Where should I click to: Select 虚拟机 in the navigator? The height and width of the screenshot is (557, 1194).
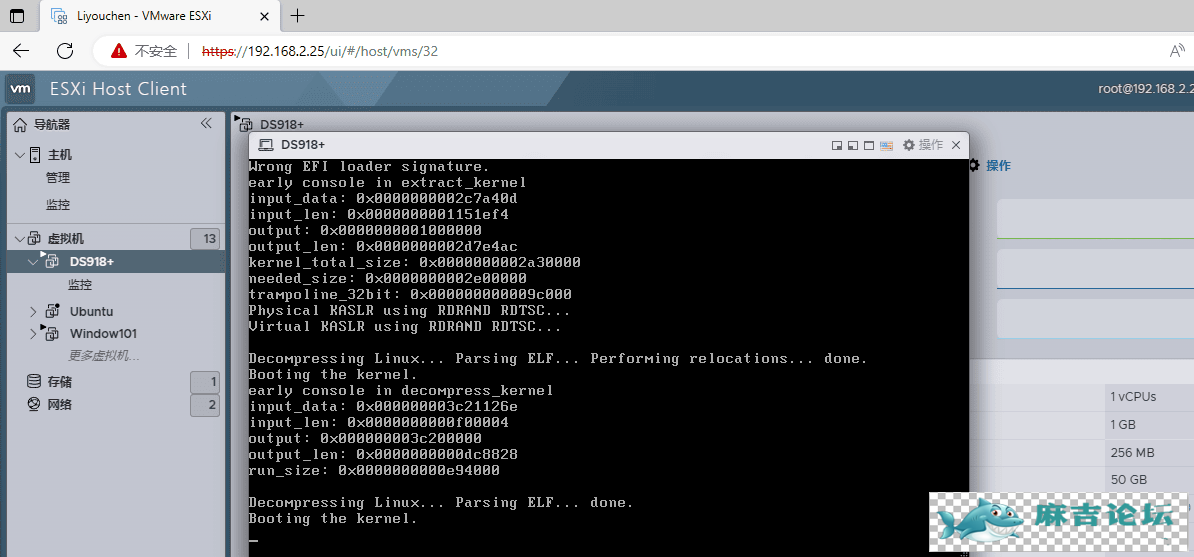click(66, 238)
